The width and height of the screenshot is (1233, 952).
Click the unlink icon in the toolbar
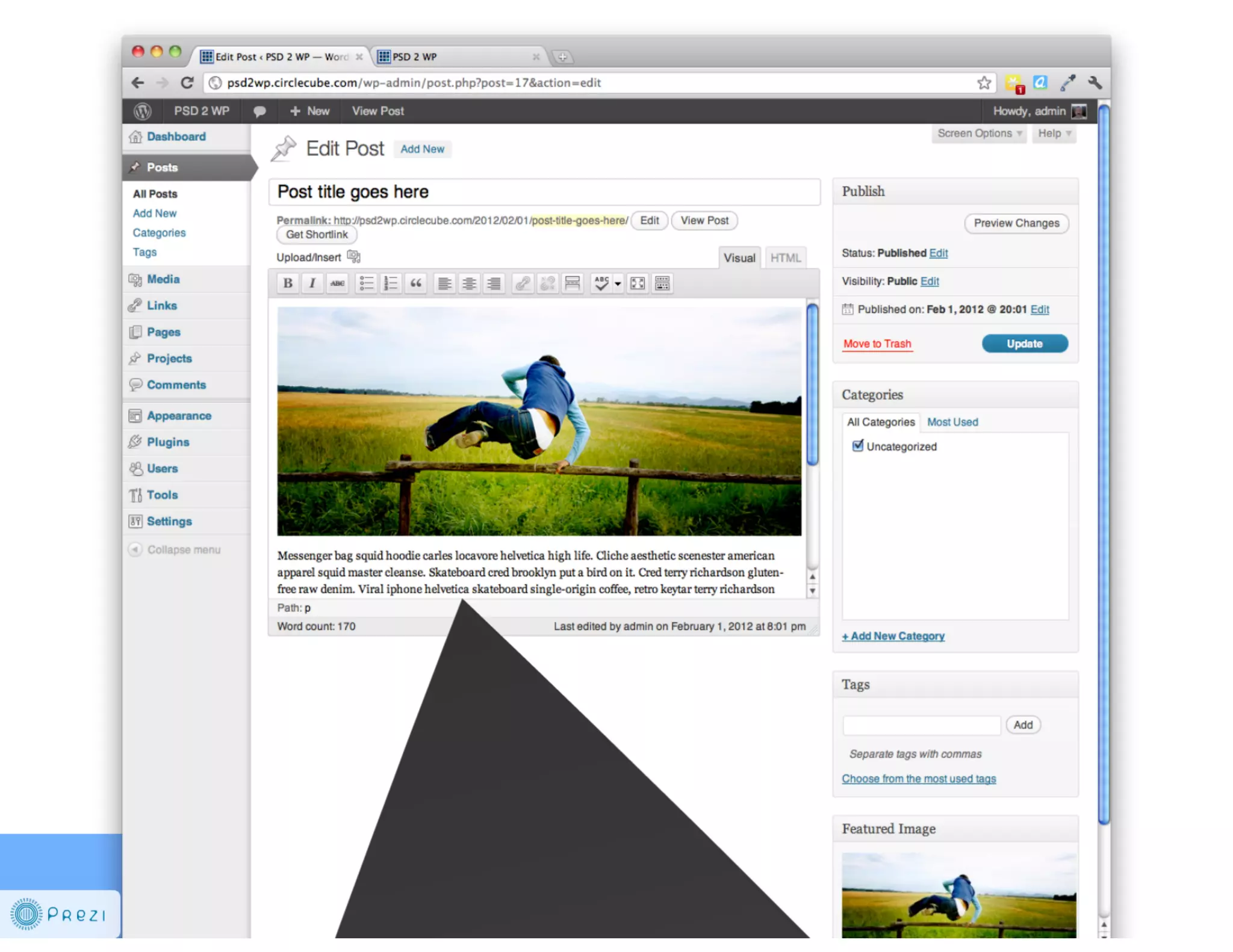click(x=547, y=283)
